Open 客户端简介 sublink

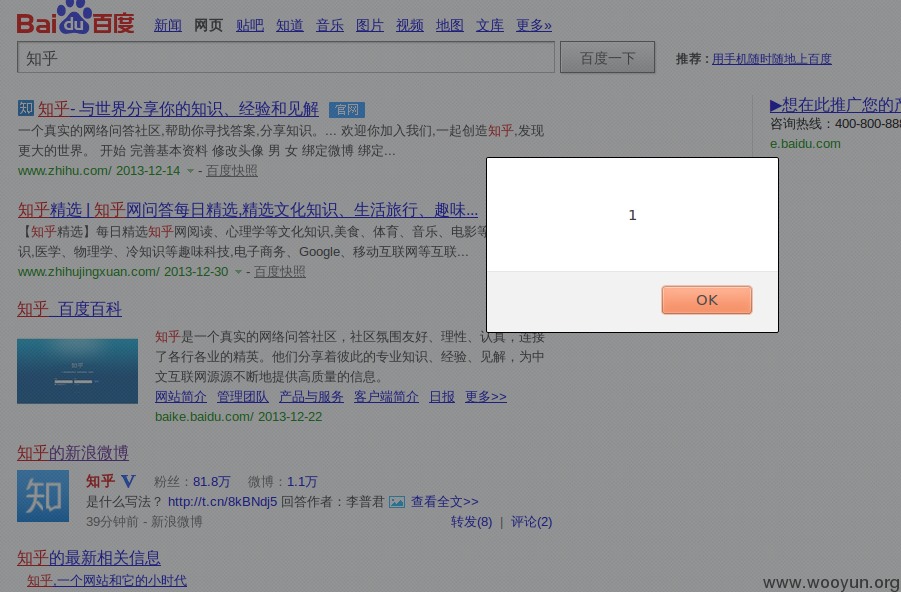click(386, 397)
